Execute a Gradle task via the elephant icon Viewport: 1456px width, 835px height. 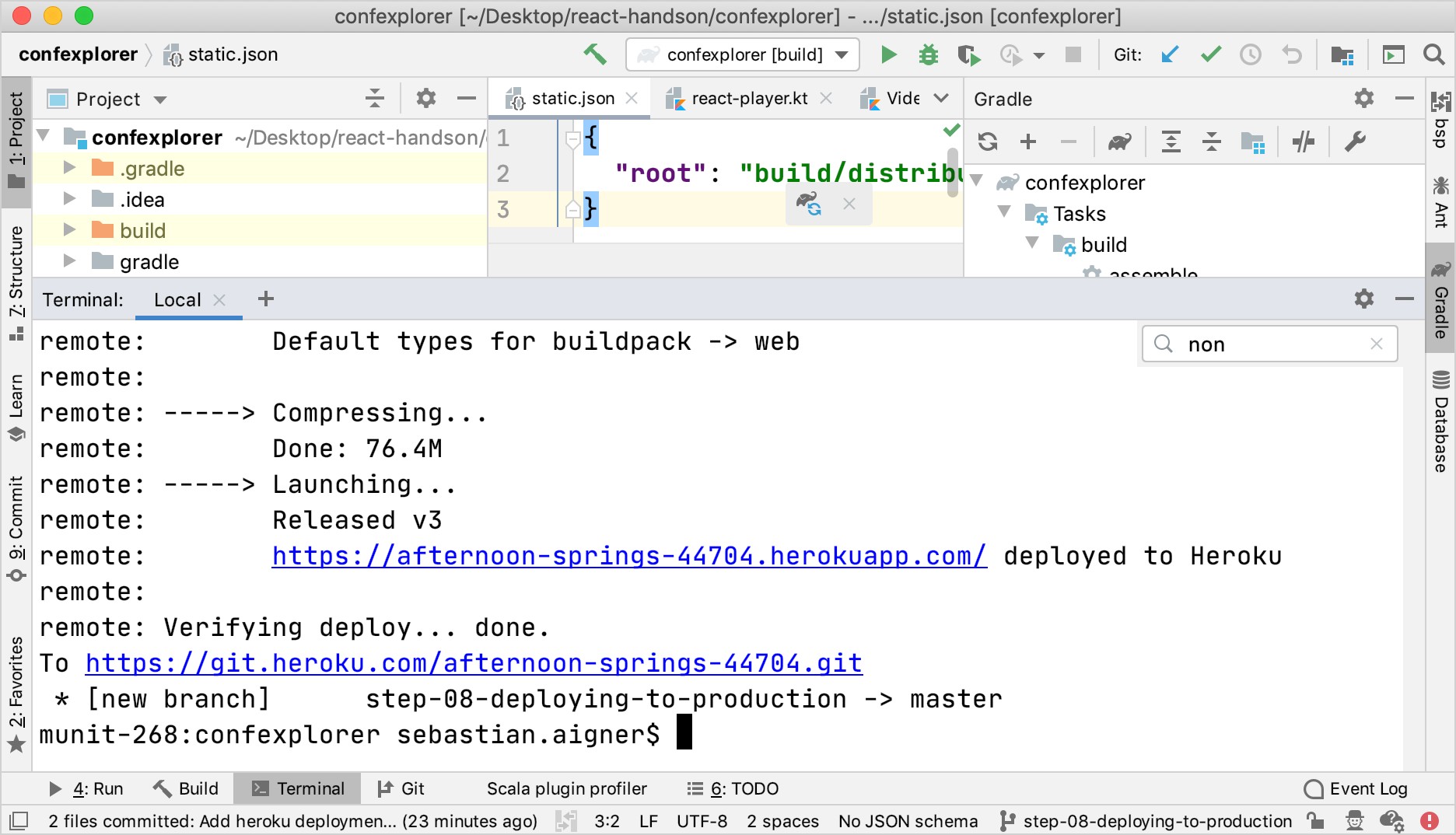pos(1118,141)
